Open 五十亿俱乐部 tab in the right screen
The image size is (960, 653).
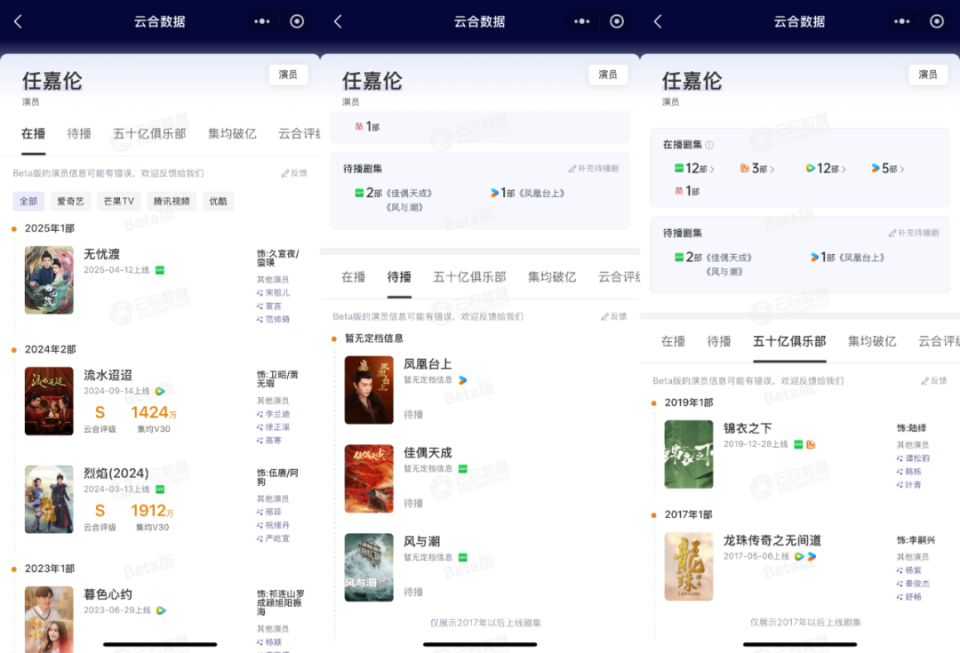(789, 341)
